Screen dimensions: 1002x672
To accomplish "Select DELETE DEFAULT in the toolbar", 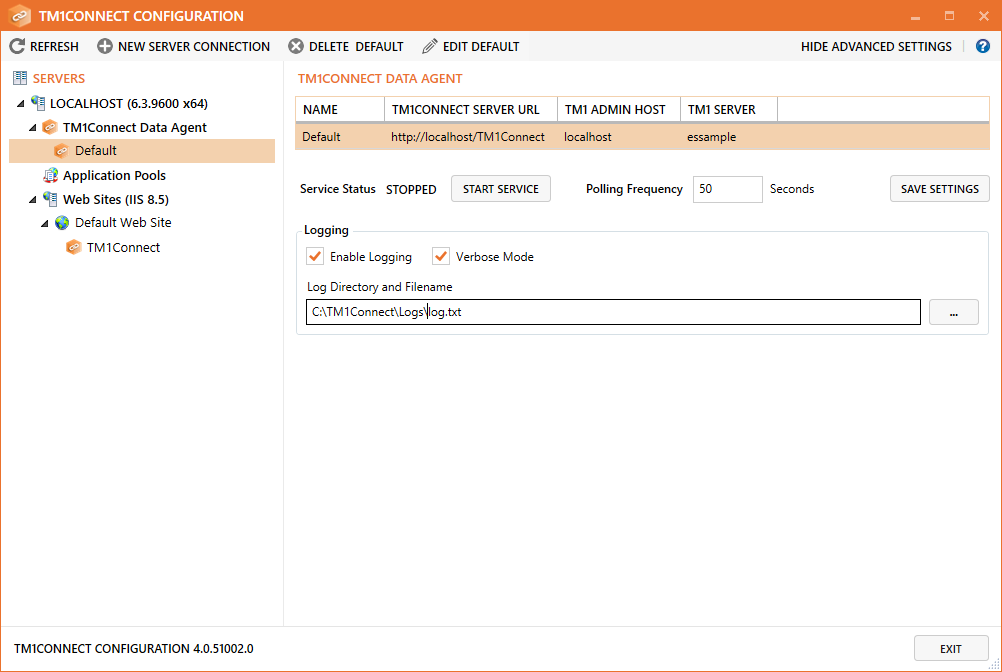I will [346, 46].
